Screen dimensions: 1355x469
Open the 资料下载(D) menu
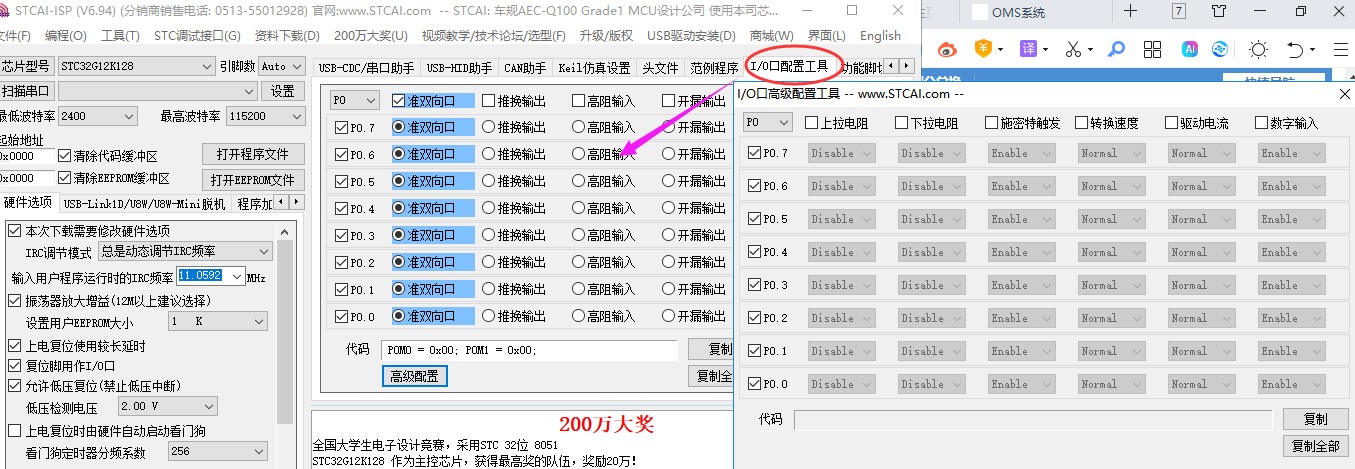click(287, 36)
